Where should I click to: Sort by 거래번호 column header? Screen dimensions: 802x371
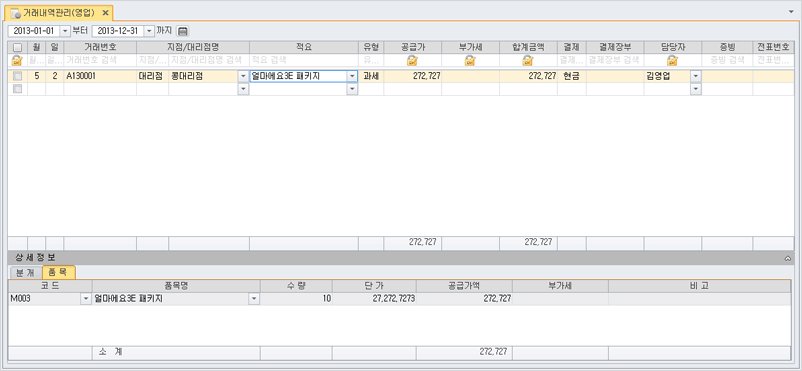click(x=100, y=47)
